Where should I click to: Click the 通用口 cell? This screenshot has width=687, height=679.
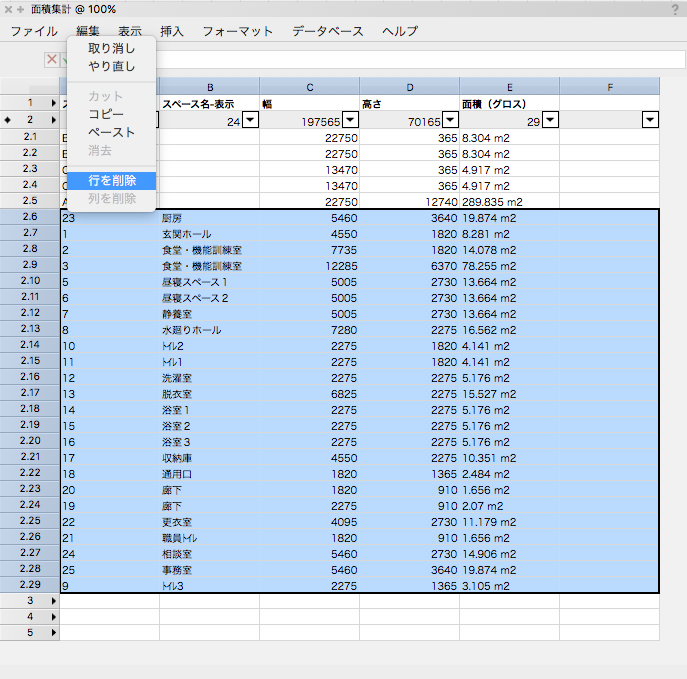tap(209, 474)
